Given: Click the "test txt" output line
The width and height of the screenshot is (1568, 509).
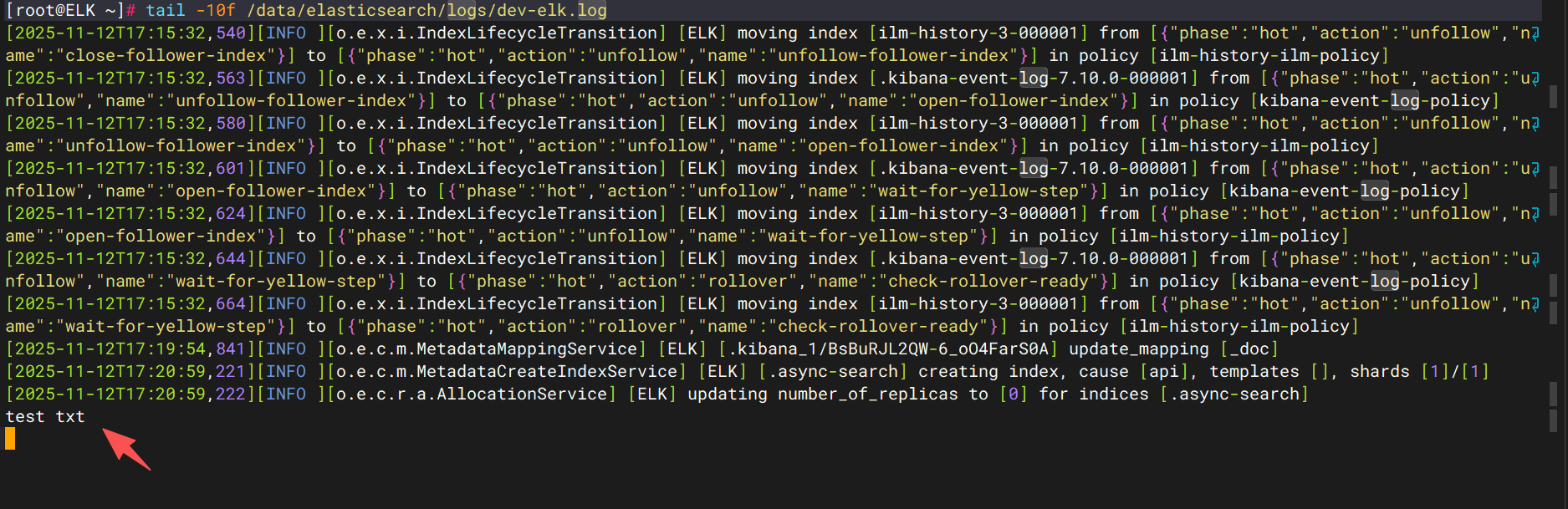Looking at the screenshot, I should tap(45, 417).
